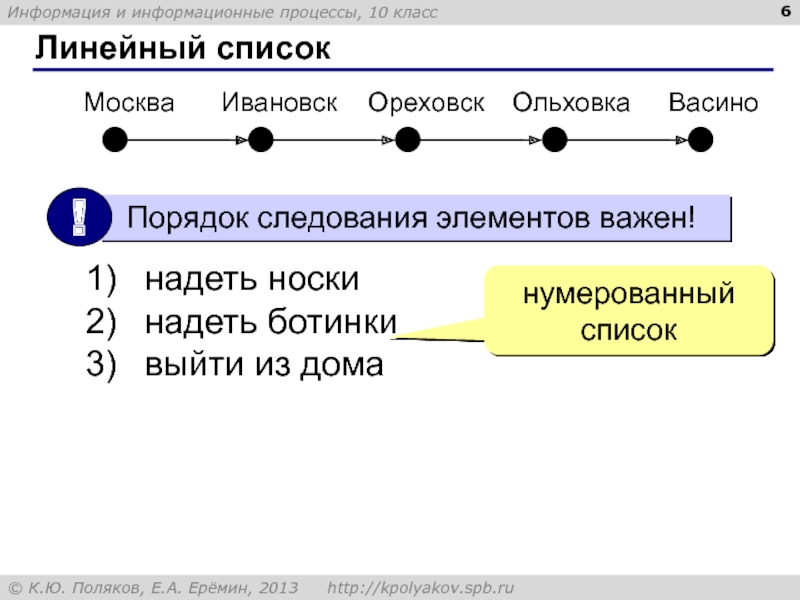This screenshot has height=600, width=800.
Task: Click the black node under Москва
Action: pyautogui.click(x=116, y=140)
